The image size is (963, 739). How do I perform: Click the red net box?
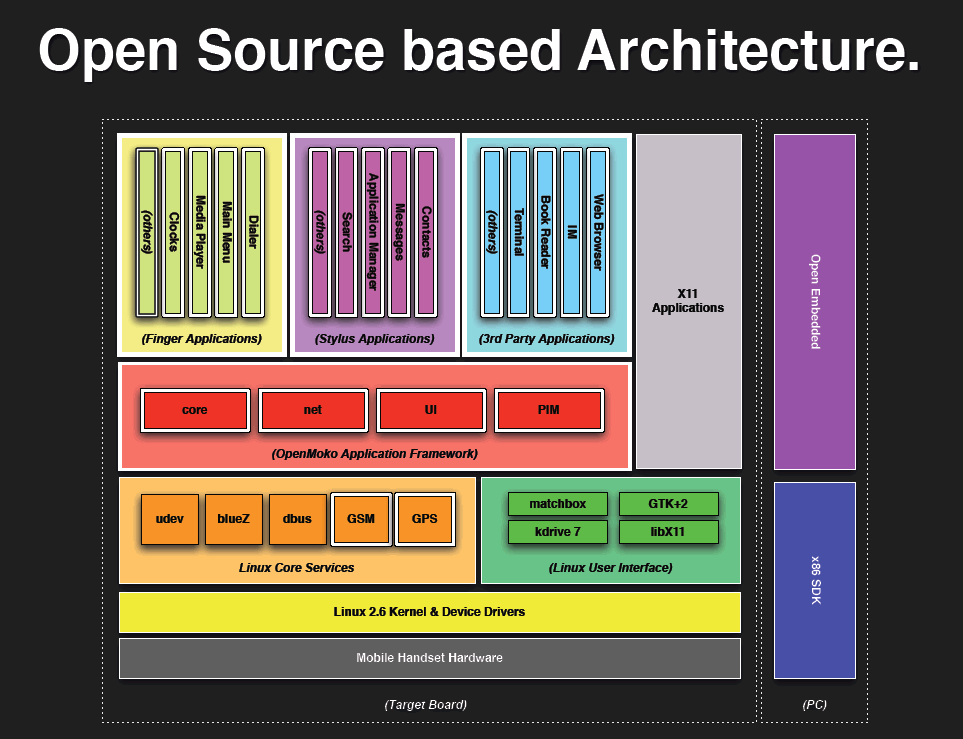[x=313, y=410]
